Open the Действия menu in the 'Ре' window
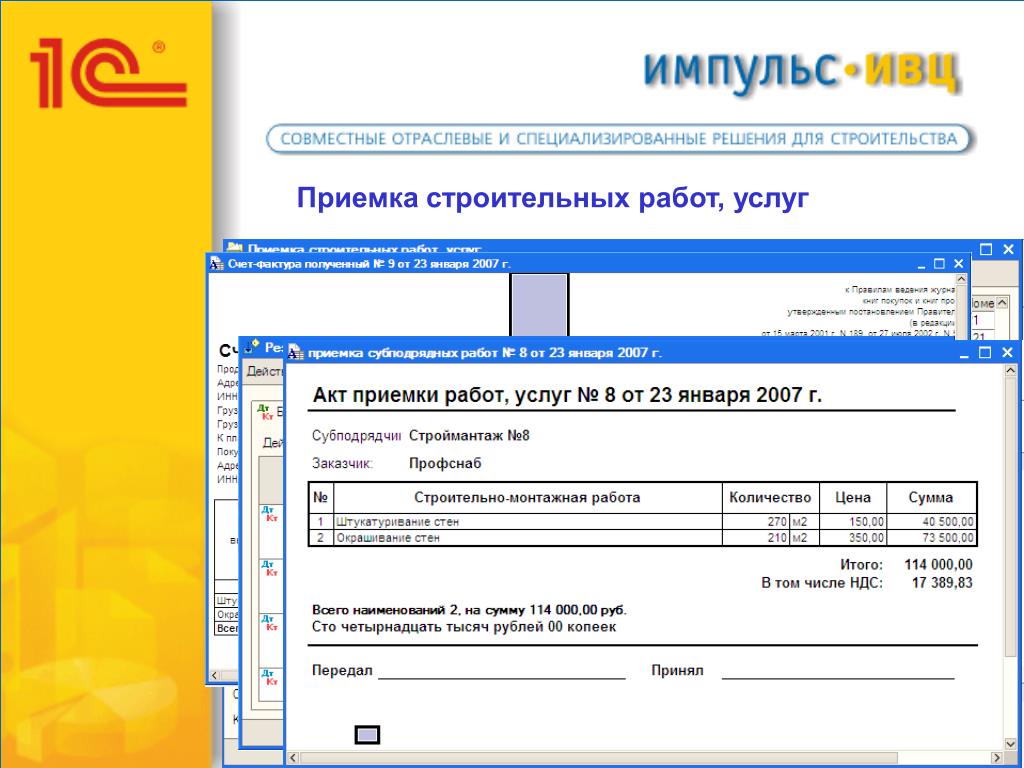The width and height of the screenshot is (1024, 768). click(x=264, y=372)
